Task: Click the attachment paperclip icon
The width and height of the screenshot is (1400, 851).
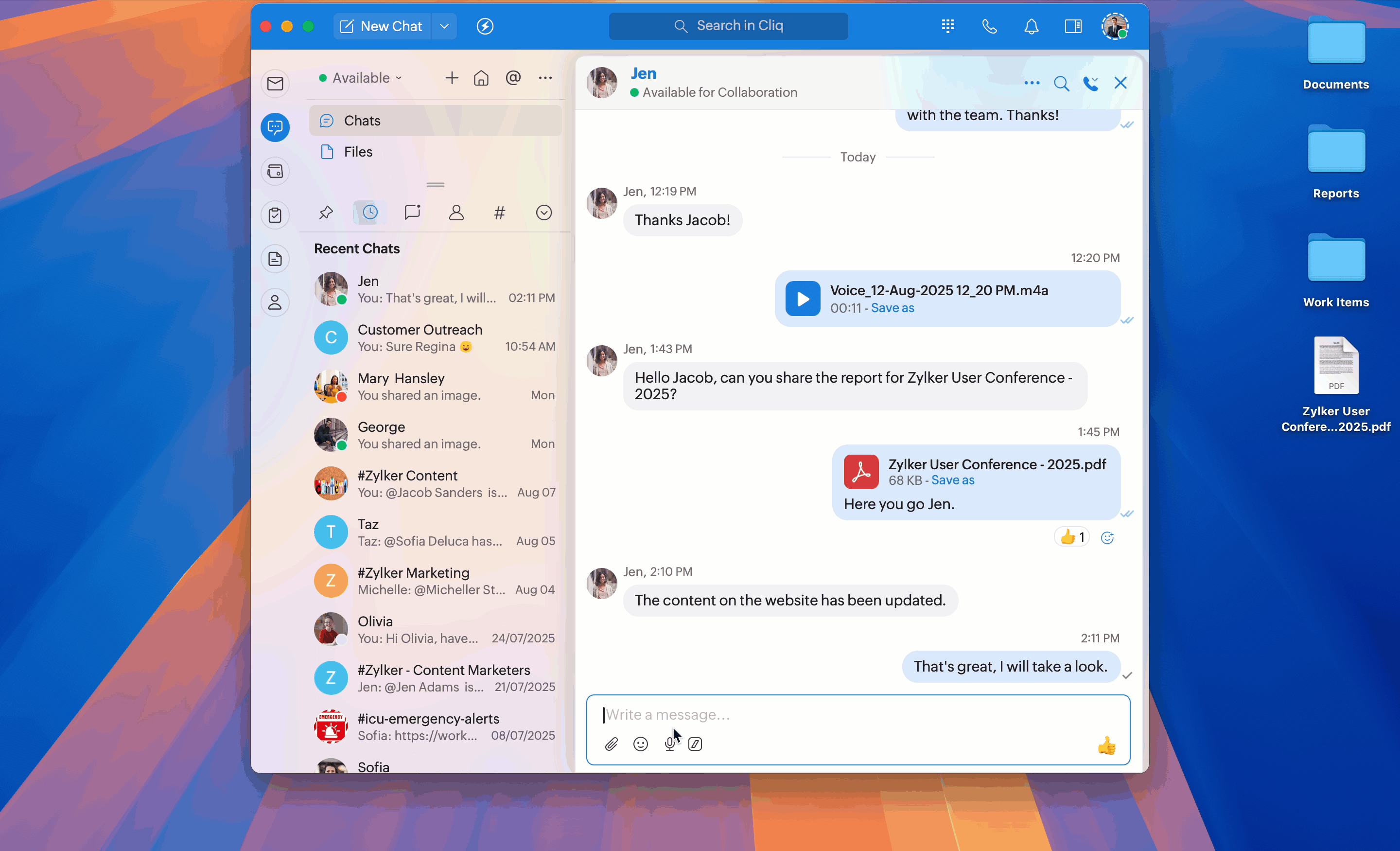Action: (x=611, y=744)
